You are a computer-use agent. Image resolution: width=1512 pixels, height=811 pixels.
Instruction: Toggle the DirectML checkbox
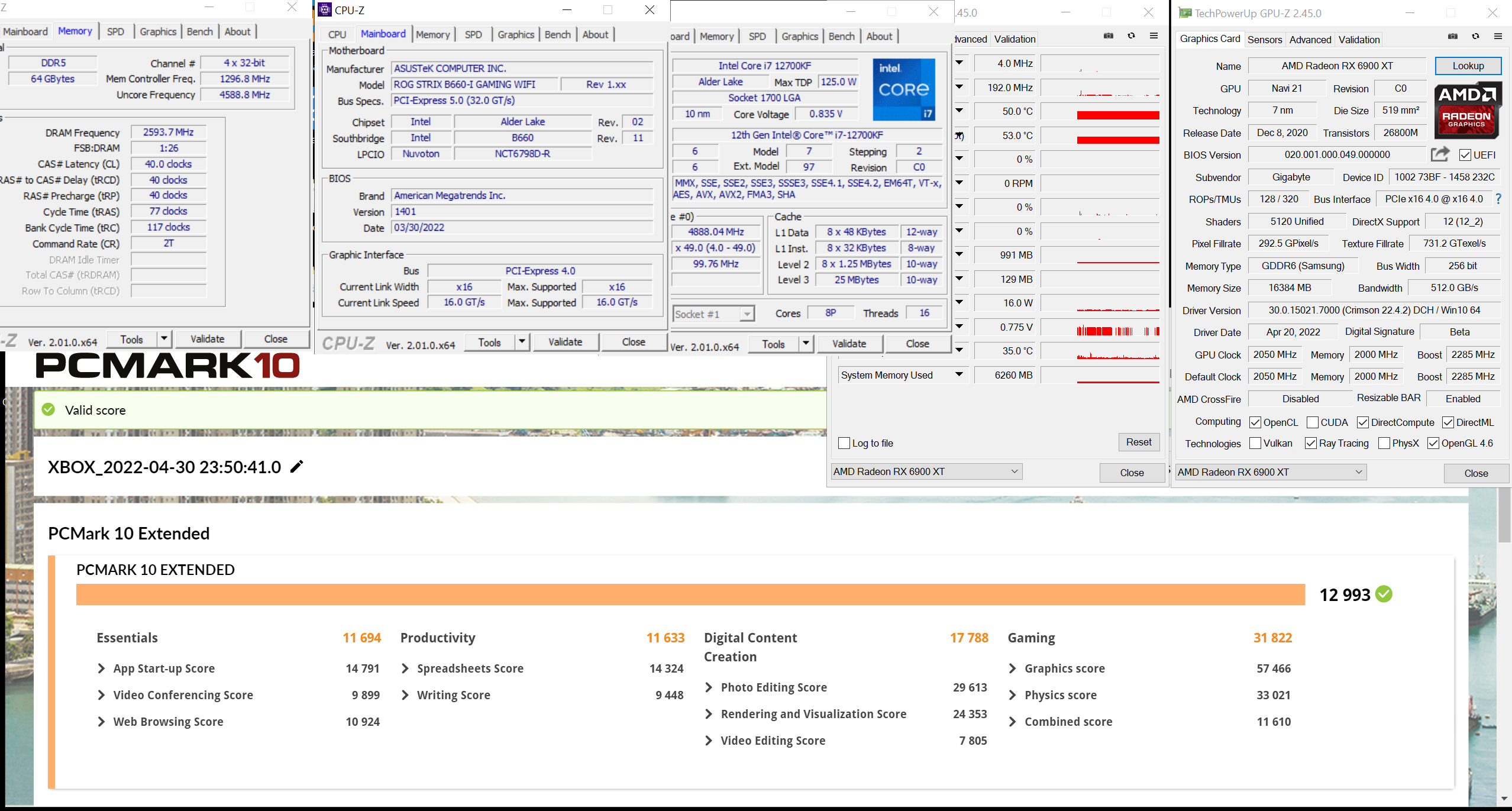[x=1448, y=422]
